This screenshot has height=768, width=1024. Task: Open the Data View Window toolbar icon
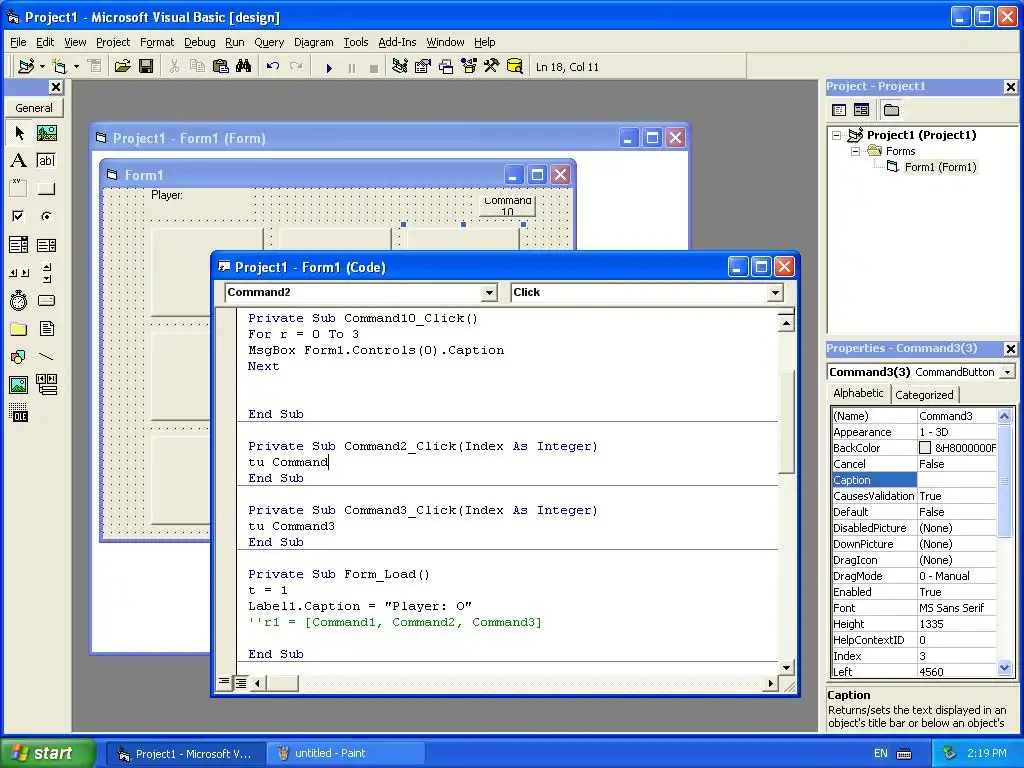(x=515, y=67)
